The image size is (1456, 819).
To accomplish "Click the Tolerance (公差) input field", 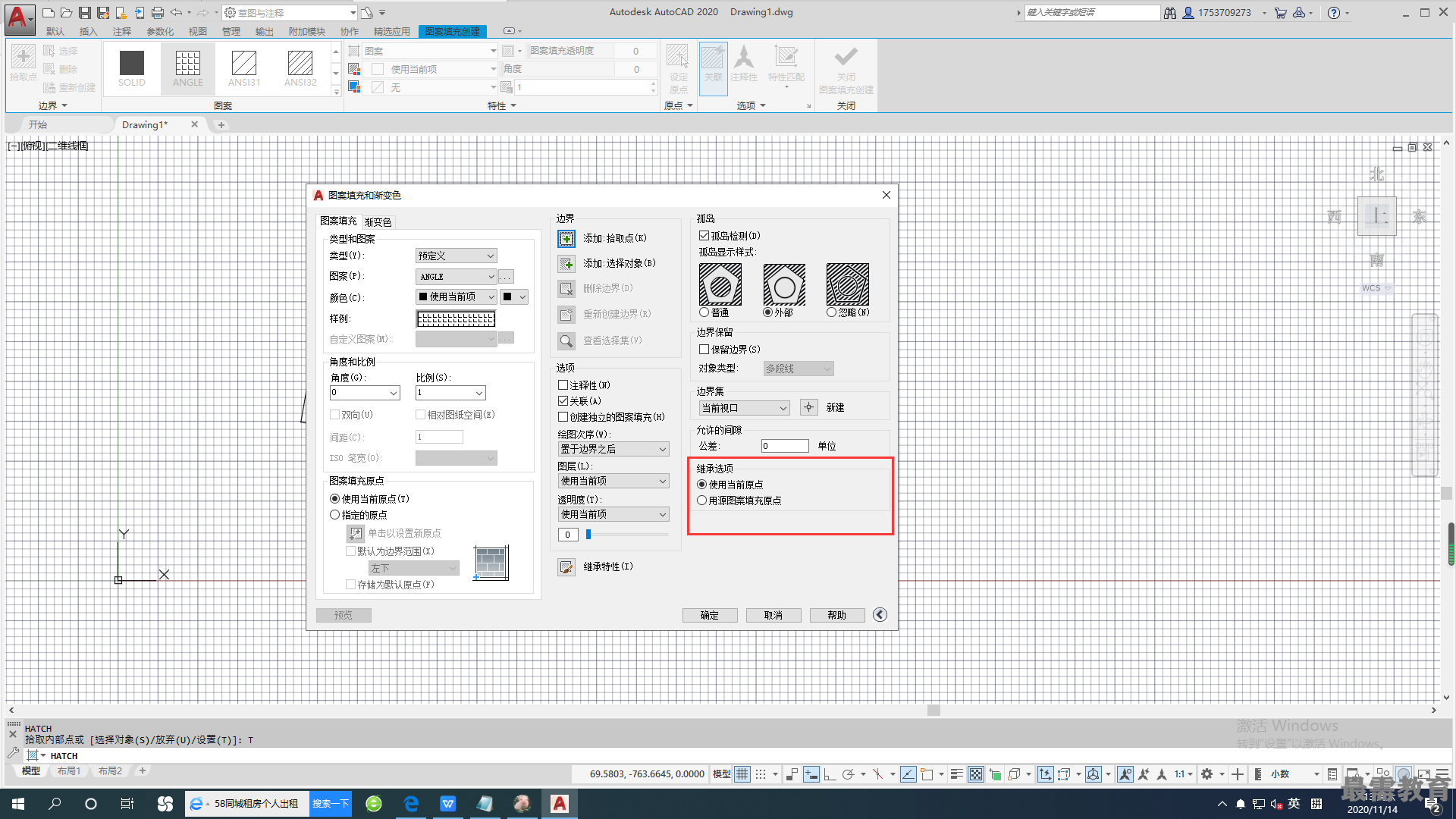I will pyautogui.click(x=785, y=447).
